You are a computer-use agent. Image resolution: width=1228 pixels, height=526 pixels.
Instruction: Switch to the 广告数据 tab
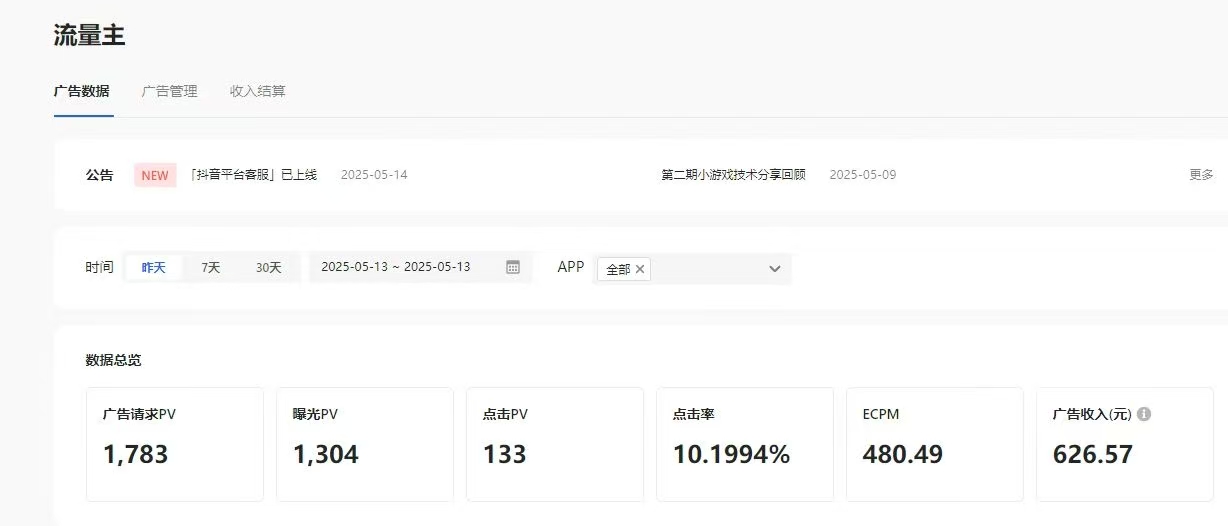[x=82, y=91]
